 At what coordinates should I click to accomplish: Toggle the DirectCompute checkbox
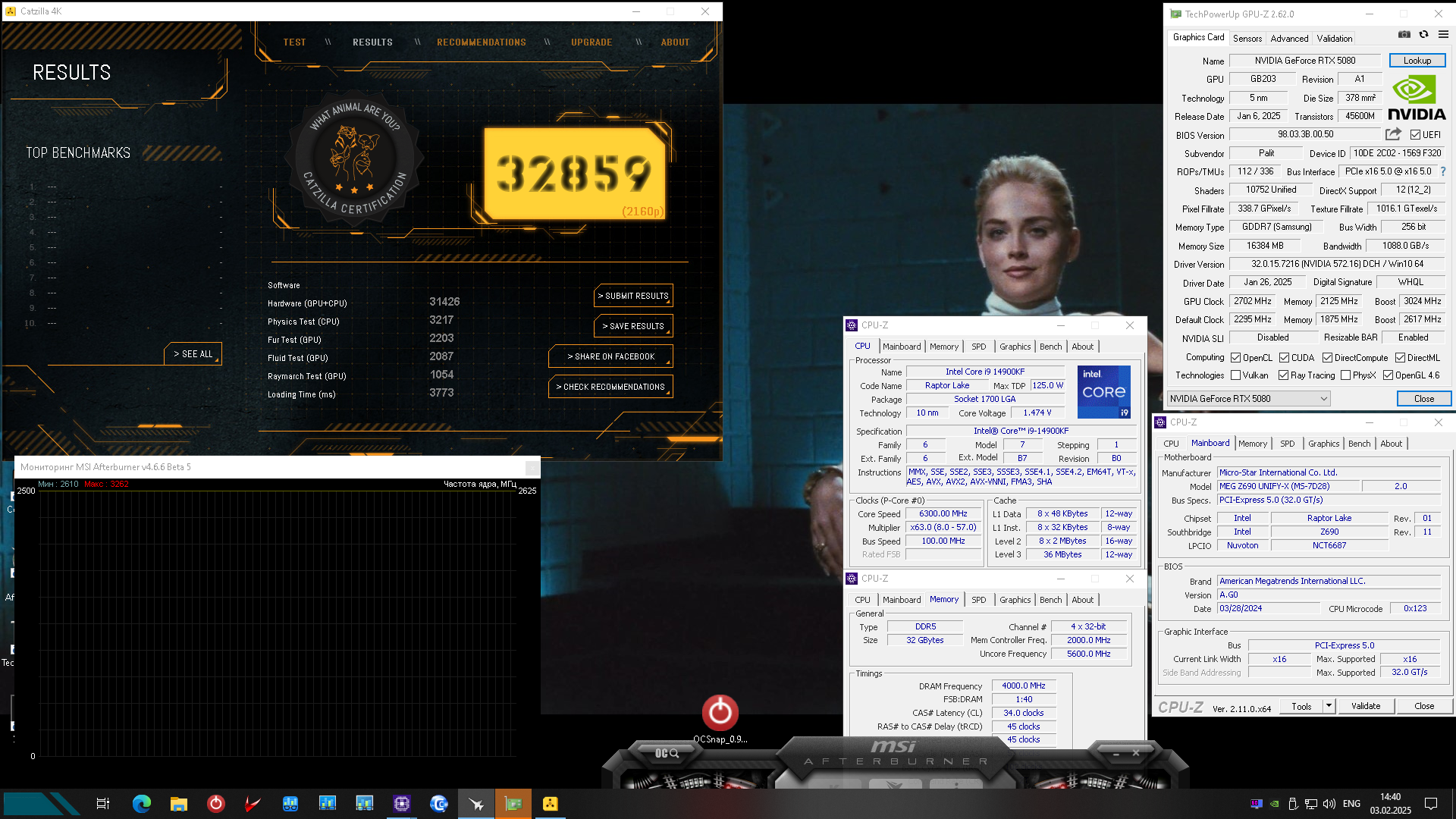[1327, 358]
